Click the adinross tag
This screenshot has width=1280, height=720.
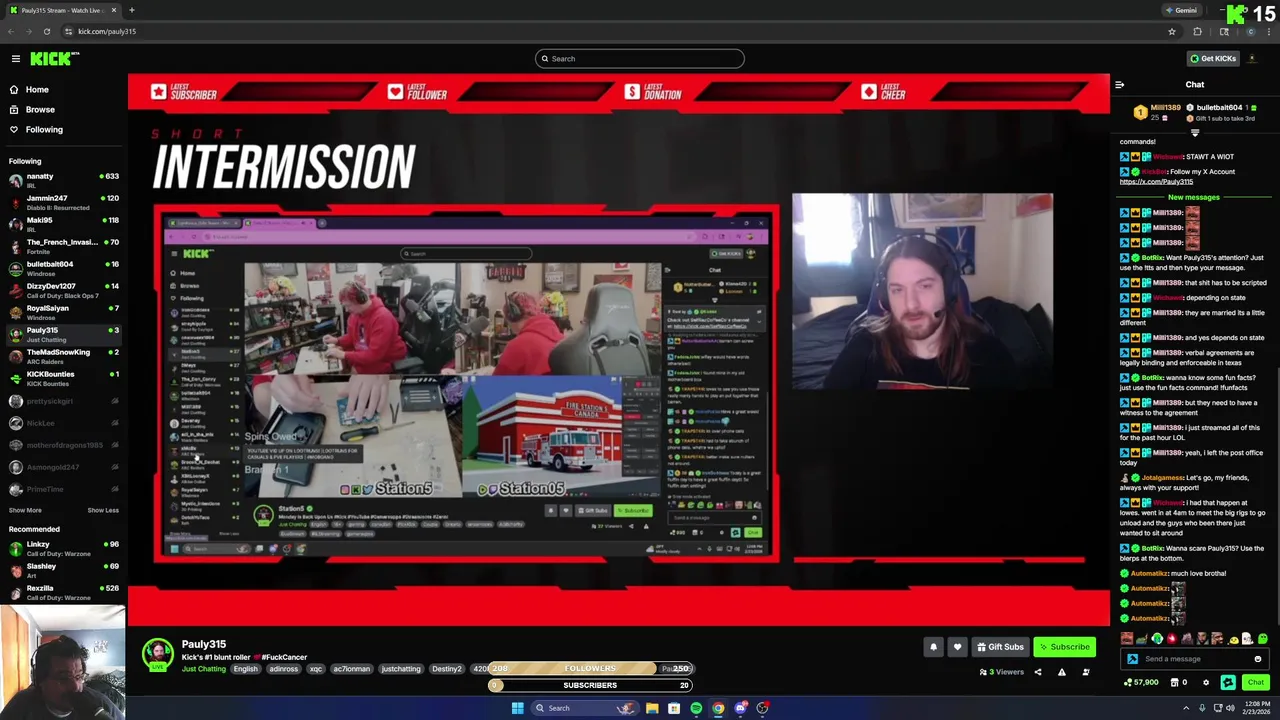pos(284,669)
